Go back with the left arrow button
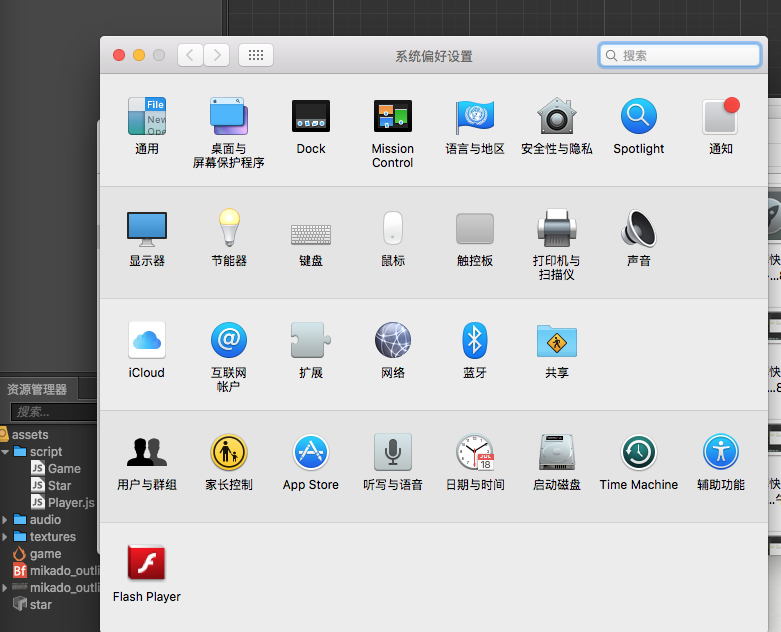781x632 pixels. 190,55
